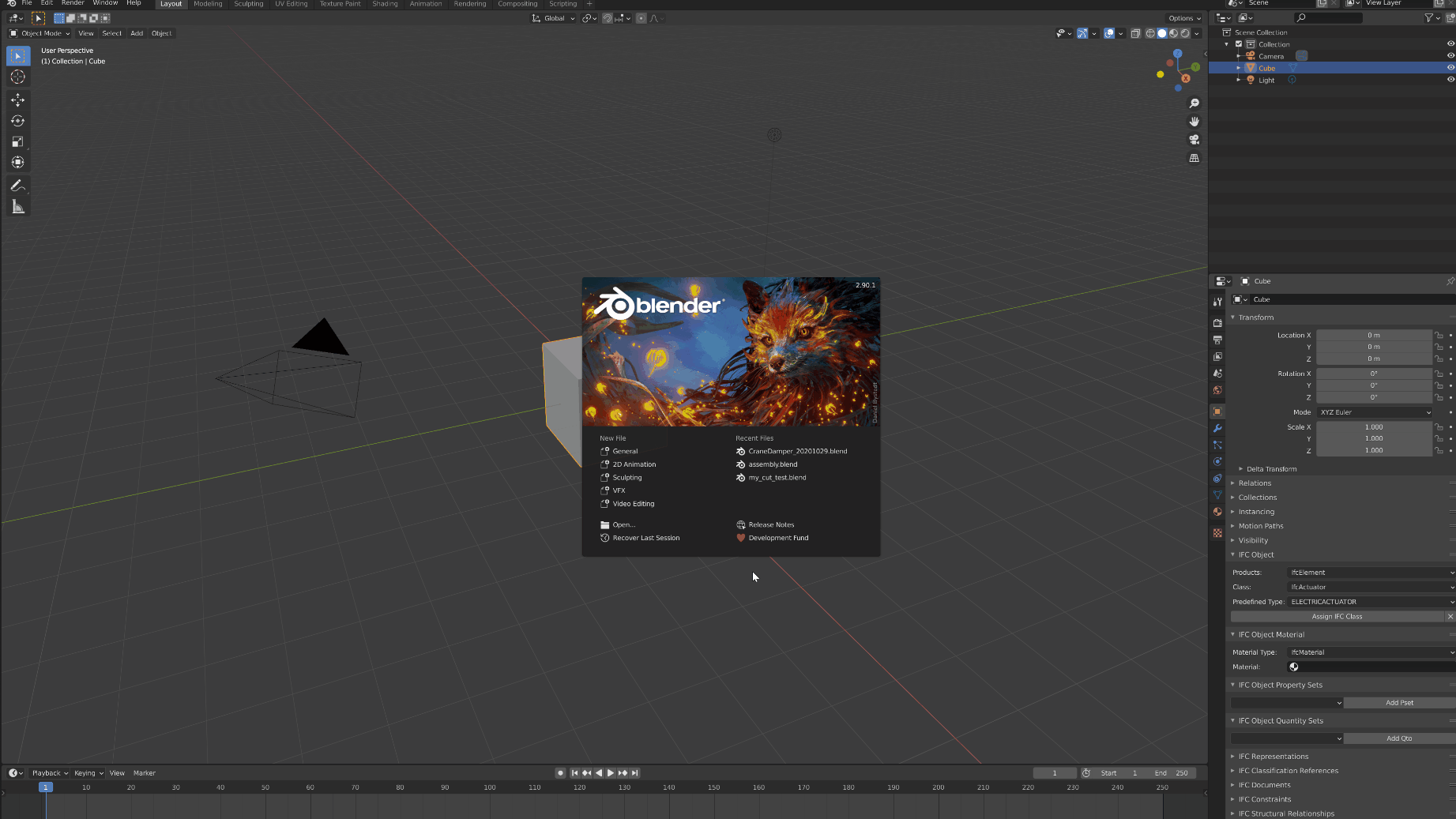This screenshot has width=1456, height=819.
Task: Open the Material properties tab
Action: [x=1217, y=512]
